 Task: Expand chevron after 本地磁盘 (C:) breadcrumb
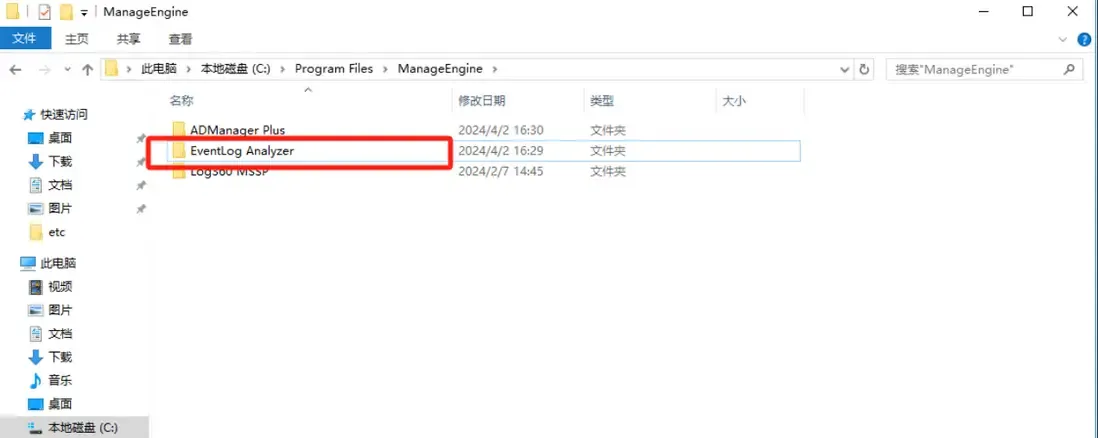[283, 69]
